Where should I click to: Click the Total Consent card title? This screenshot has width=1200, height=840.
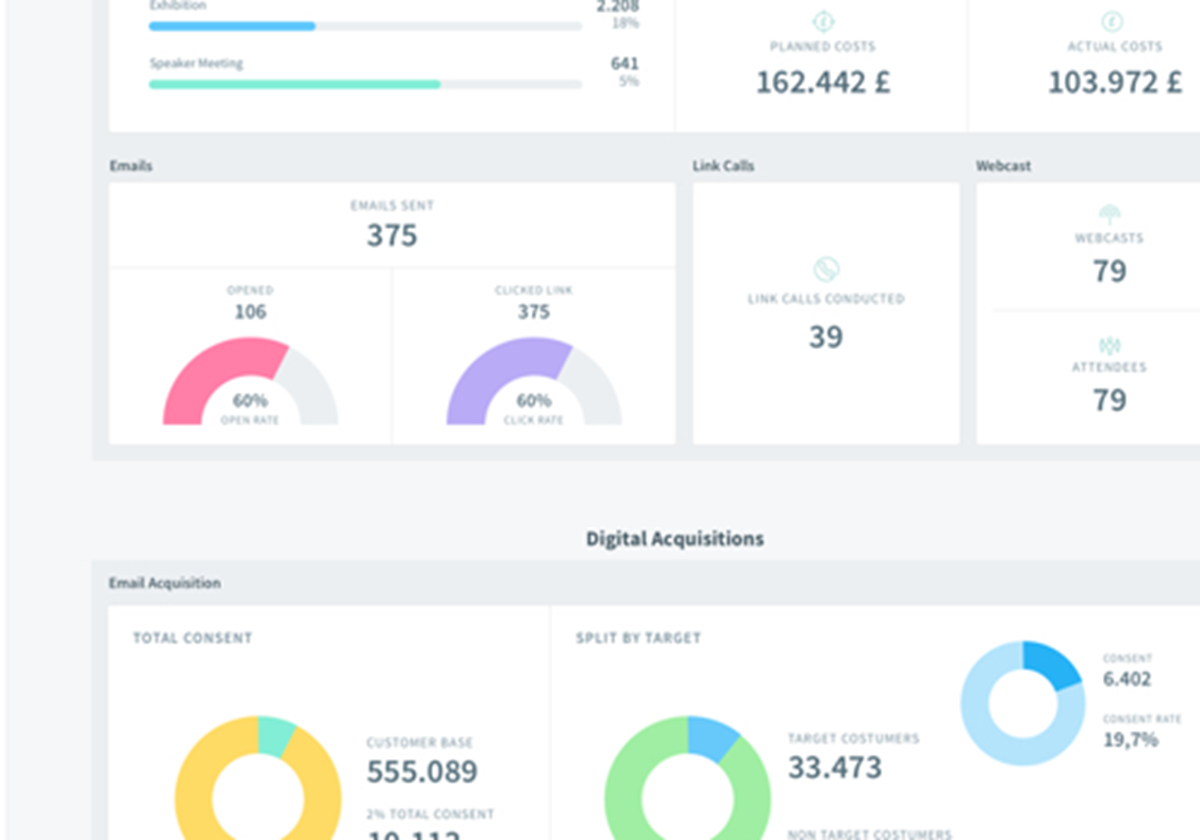[x=193, y=638]
